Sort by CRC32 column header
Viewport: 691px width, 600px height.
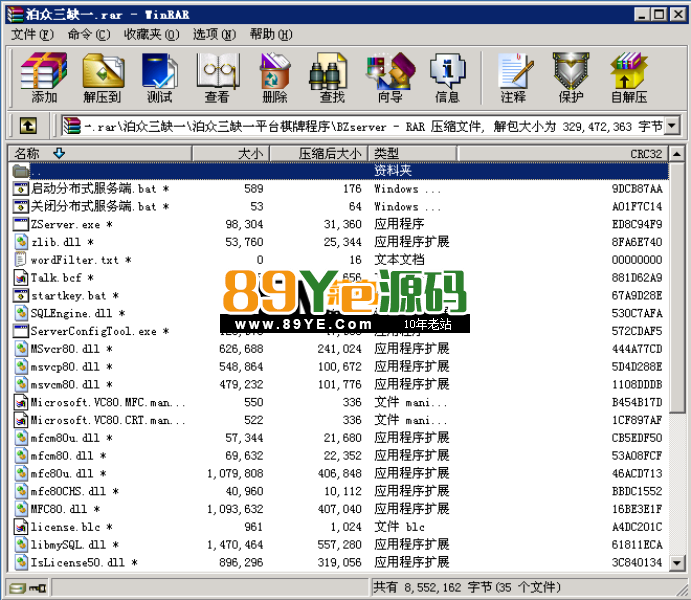pos(563,153)
